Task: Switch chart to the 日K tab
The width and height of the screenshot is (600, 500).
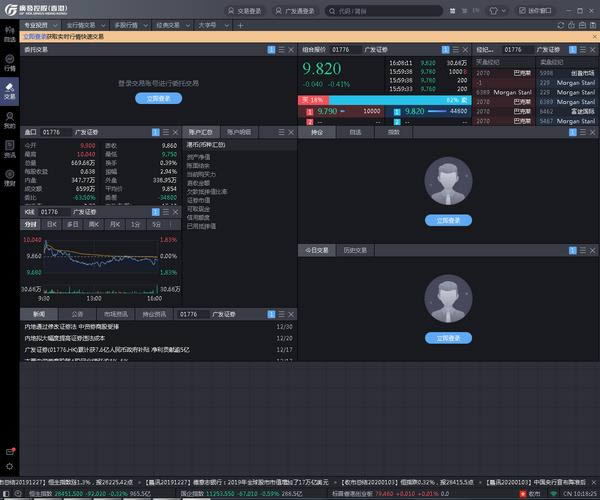Action: point(52,225)
